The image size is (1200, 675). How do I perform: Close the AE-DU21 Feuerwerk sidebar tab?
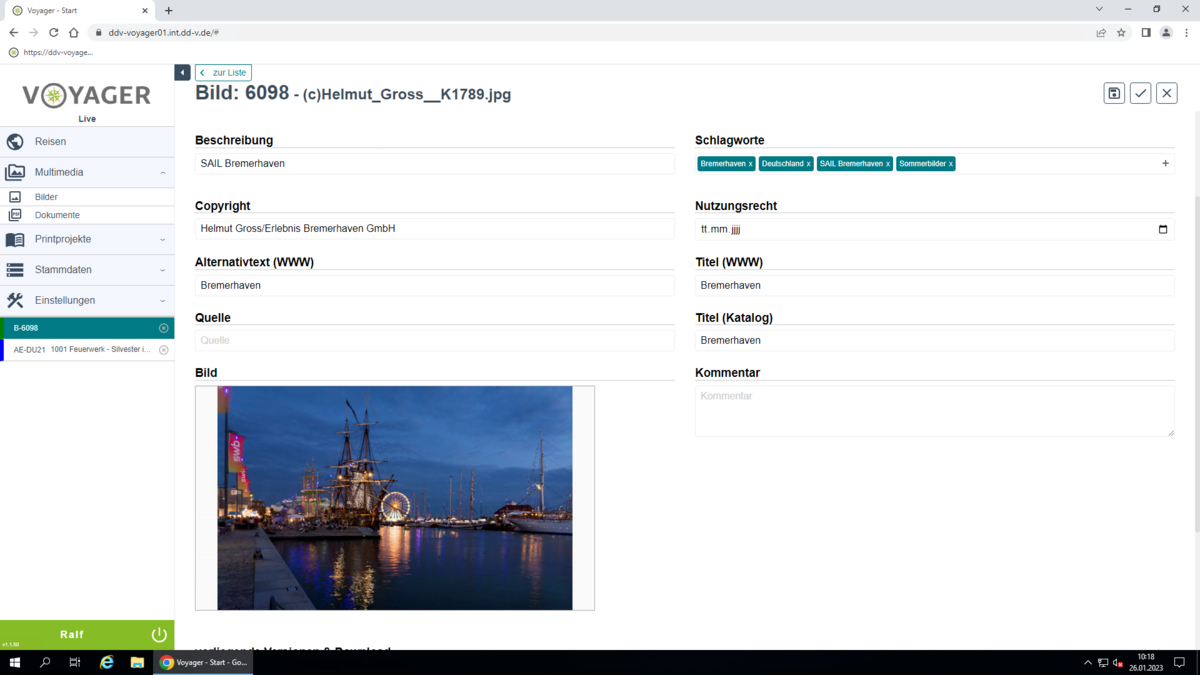(x=164, y=350)
